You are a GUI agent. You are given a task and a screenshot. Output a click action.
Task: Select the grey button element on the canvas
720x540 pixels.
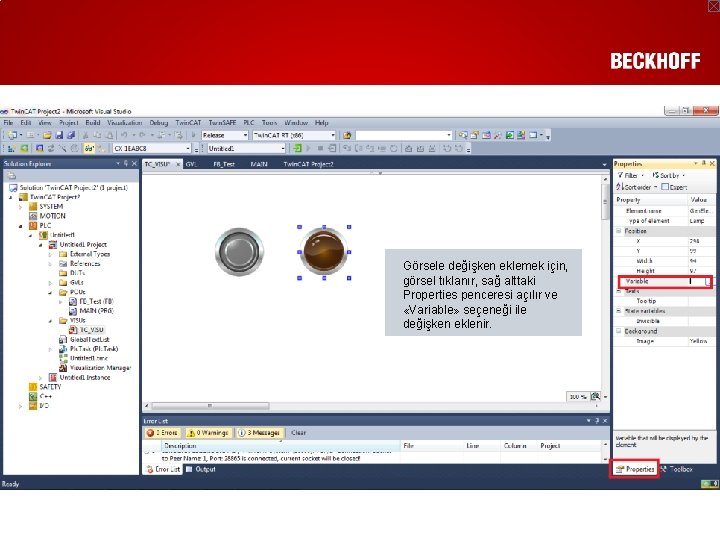click(x=239, y=252)
